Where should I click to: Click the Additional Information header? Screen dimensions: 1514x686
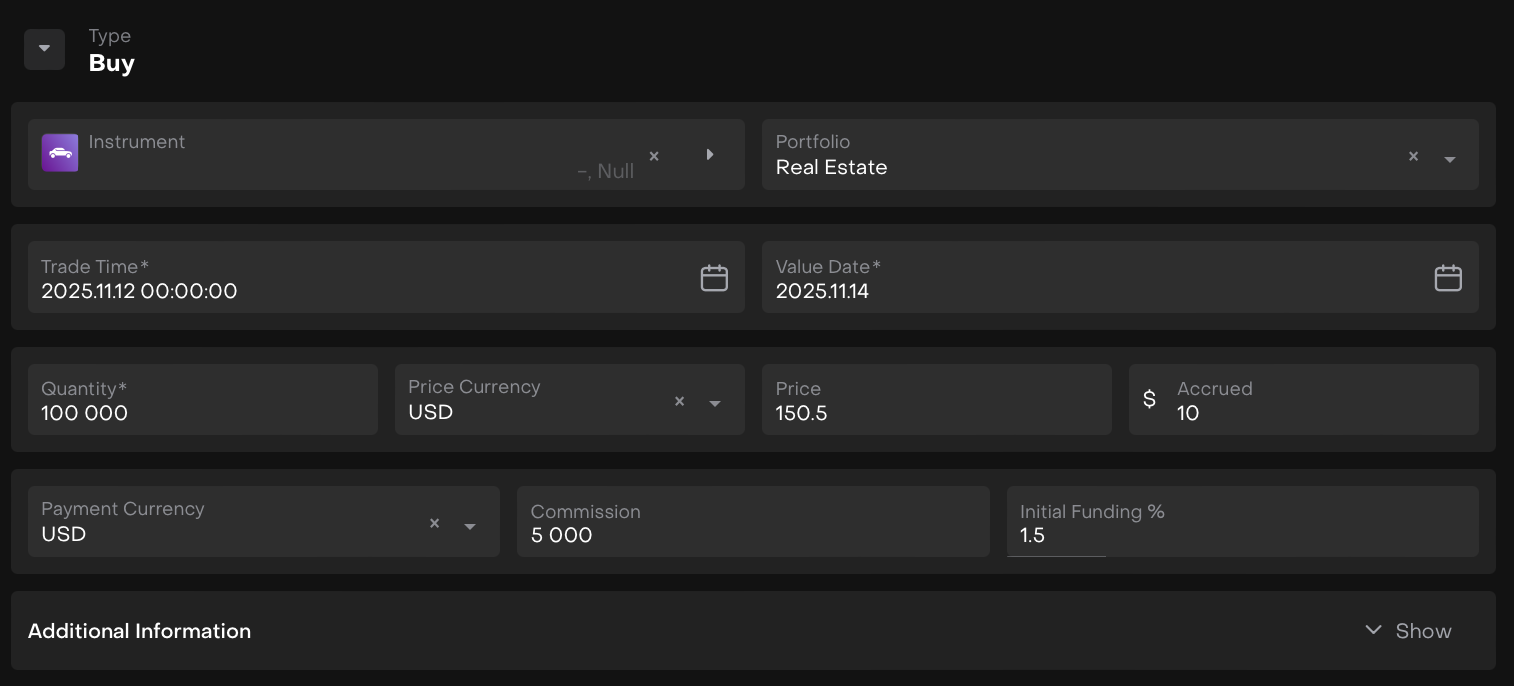[139, 631]
